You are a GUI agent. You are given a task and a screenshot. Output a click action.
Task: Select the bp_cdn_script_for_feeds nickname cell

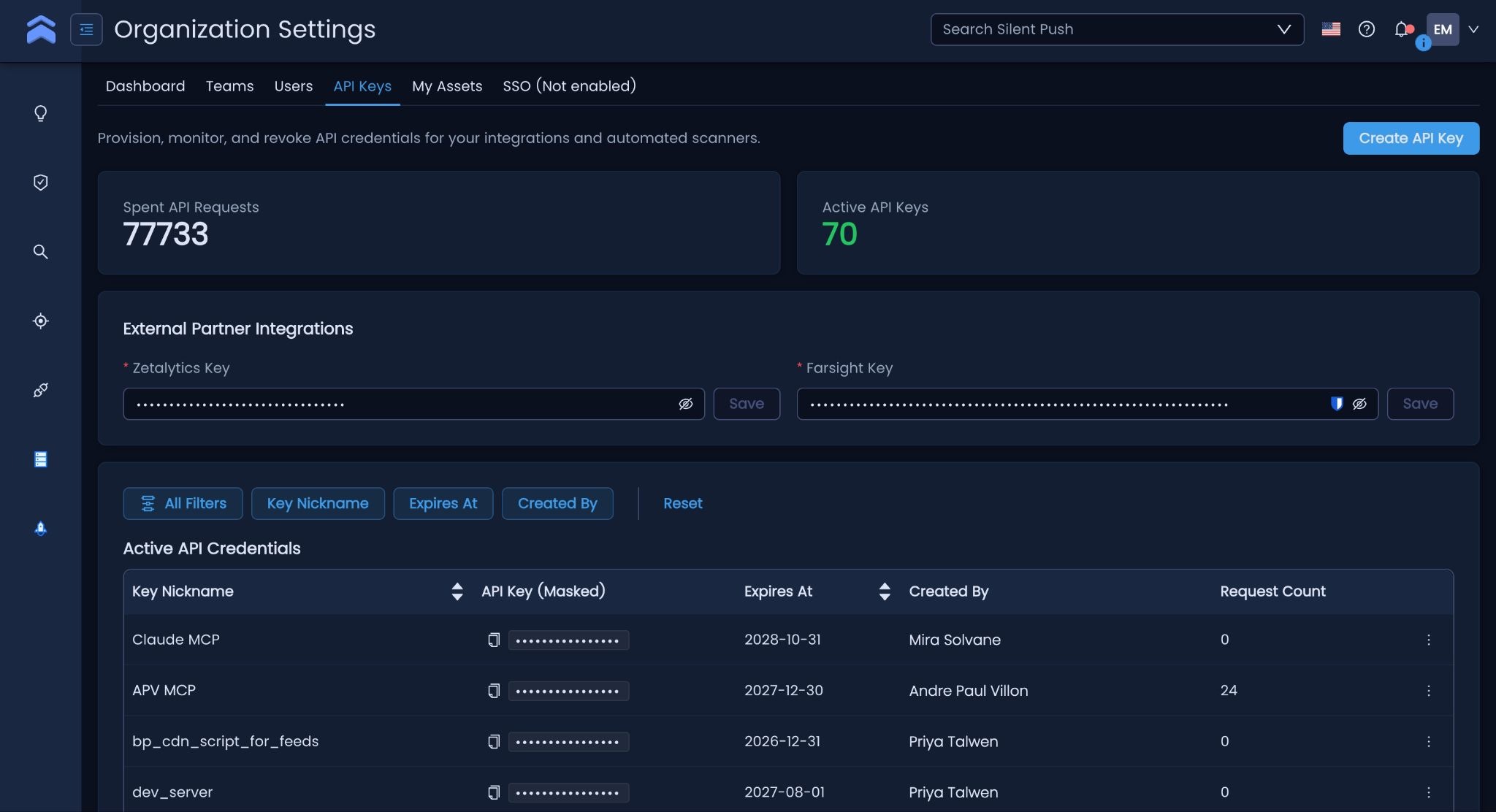tap(226, 741)
